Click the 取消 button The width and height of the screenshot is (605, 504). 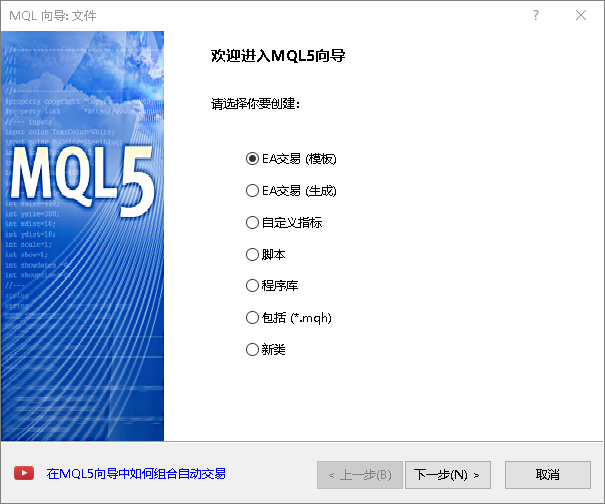[548, 475]
